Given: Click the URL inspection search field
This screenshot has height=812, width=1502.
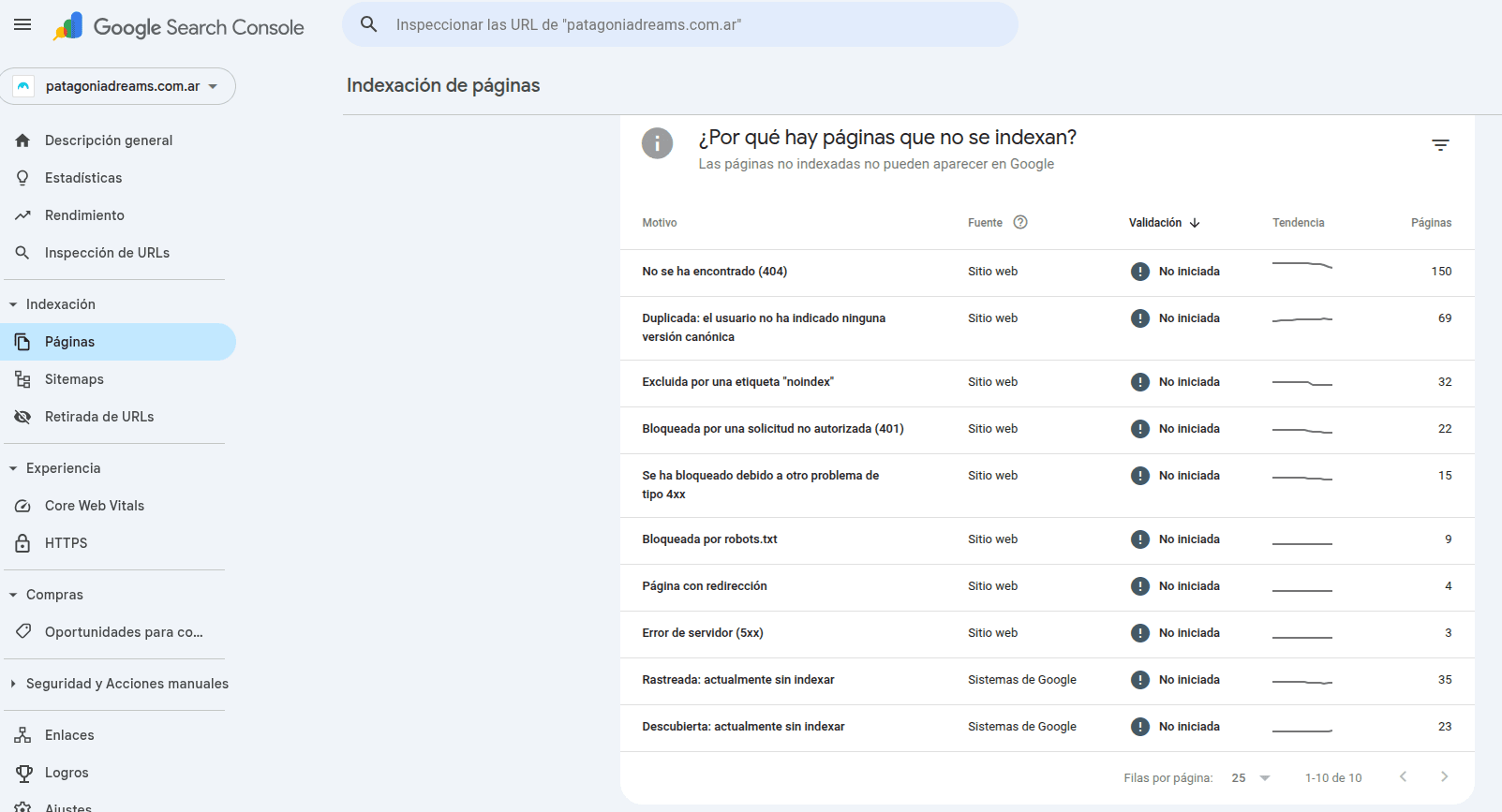Looking at the screenshot, I should point(680,24).
